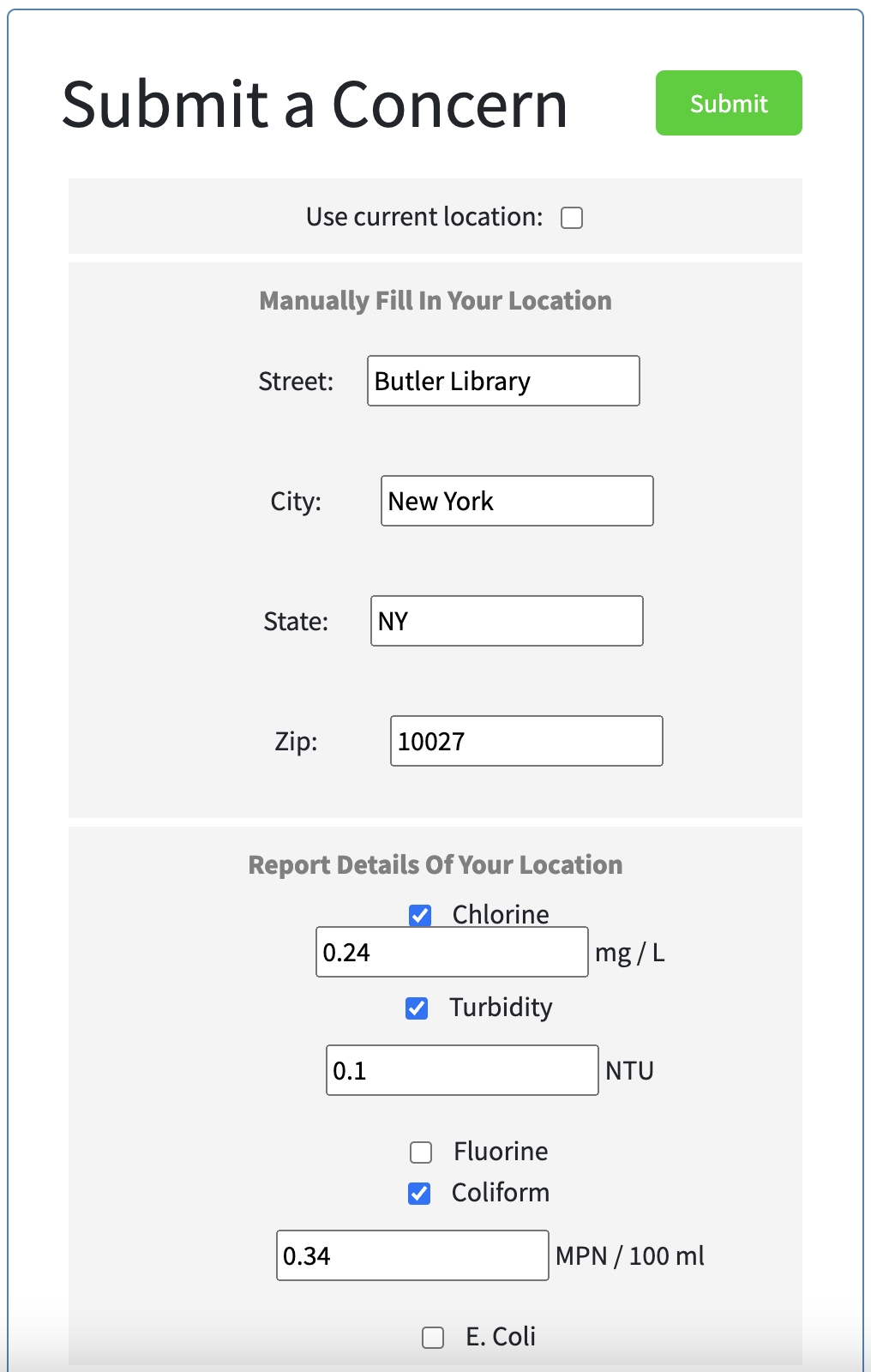
Task: Click the Coliform label text
Action: (x=501, y=1192)
